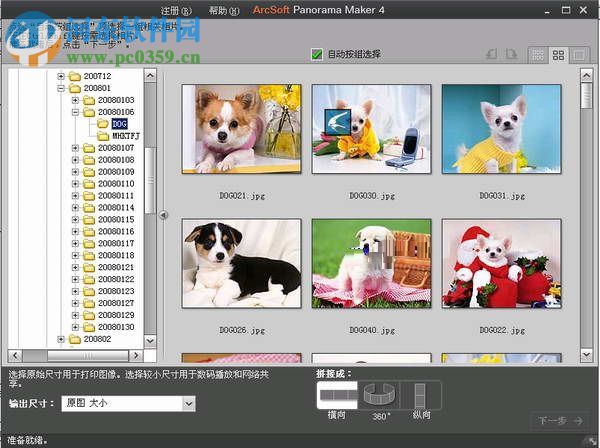600x448 pixels.
Task: Select the DOG031.jpg thumbnail
Action: pos(502,129)
